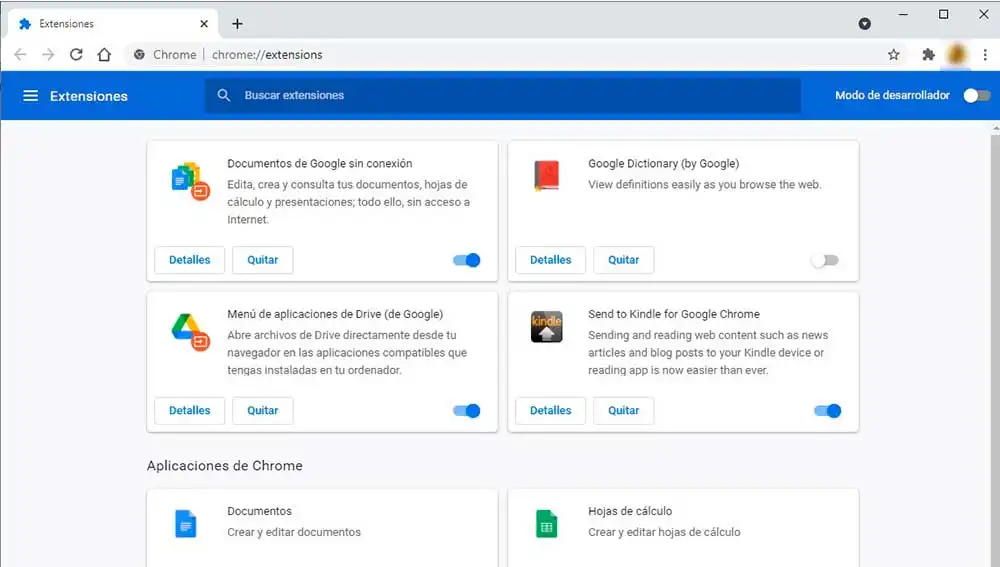Disable Documentos de Google sin conexión
The width and height of the screenshot is (1000, 567).
(466, 260)
